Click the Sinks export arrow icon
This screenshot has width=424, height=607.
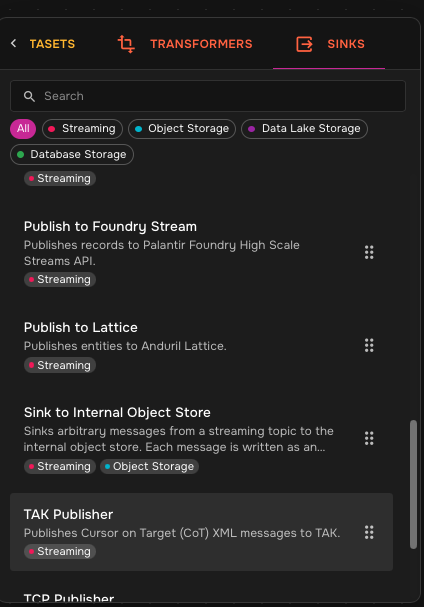304,44
